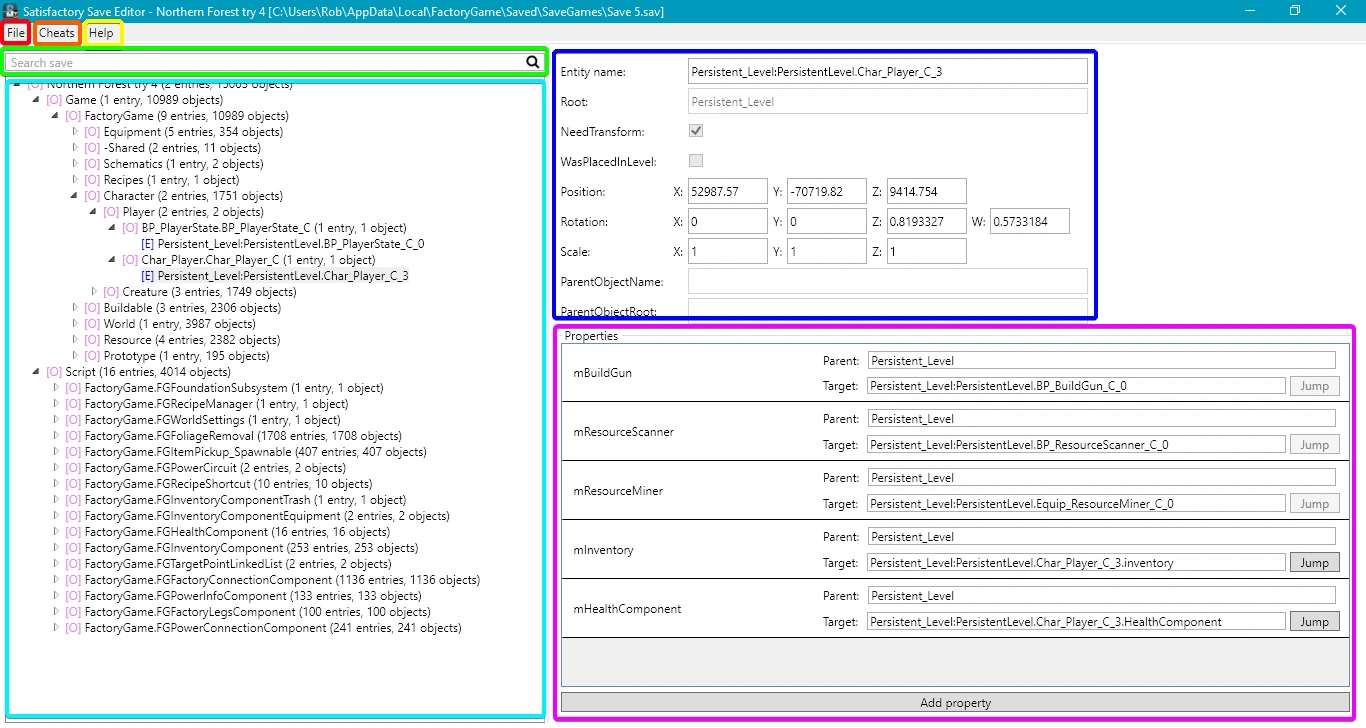Expand the Buildable tree node

pos(75,308)
